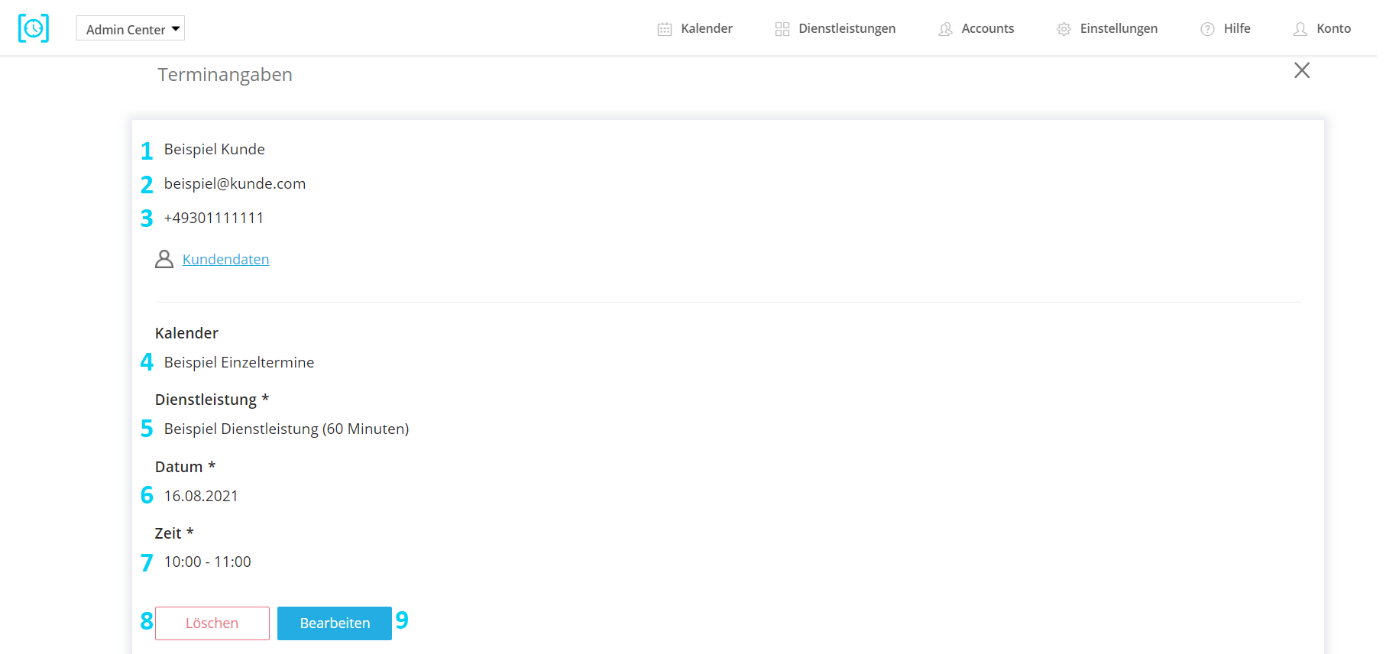Click the gear icon beside Einstellungen
The height and width of the screenshot is (654, 1386).
point(1064,29)
